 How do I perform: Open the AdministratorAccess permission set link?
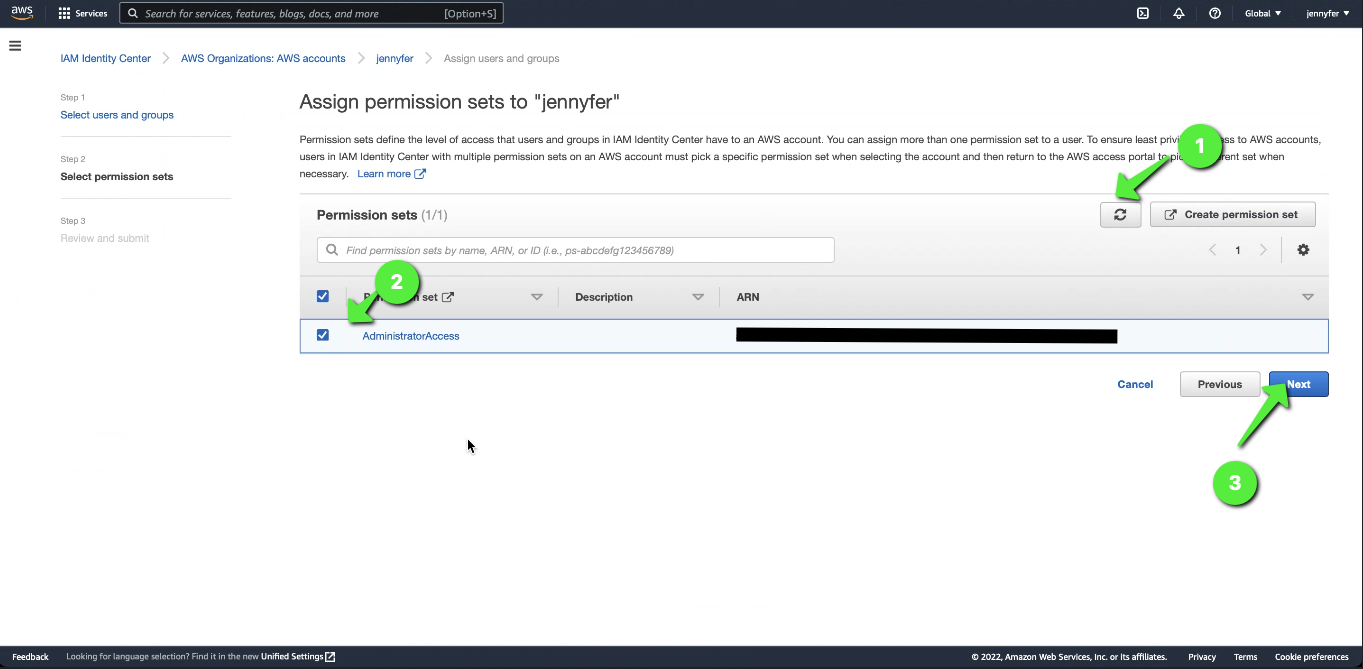pos(411,336)
